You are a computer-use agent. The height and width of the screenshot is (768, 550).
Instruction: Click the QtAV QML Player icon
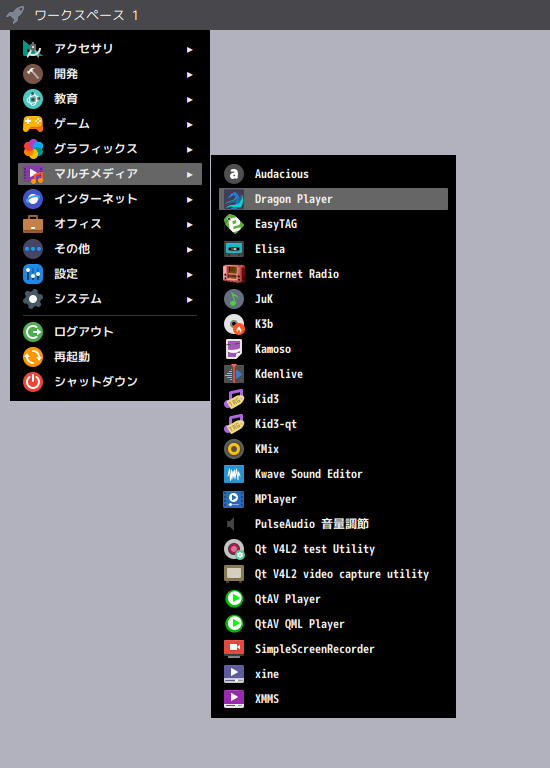(234, 624)
